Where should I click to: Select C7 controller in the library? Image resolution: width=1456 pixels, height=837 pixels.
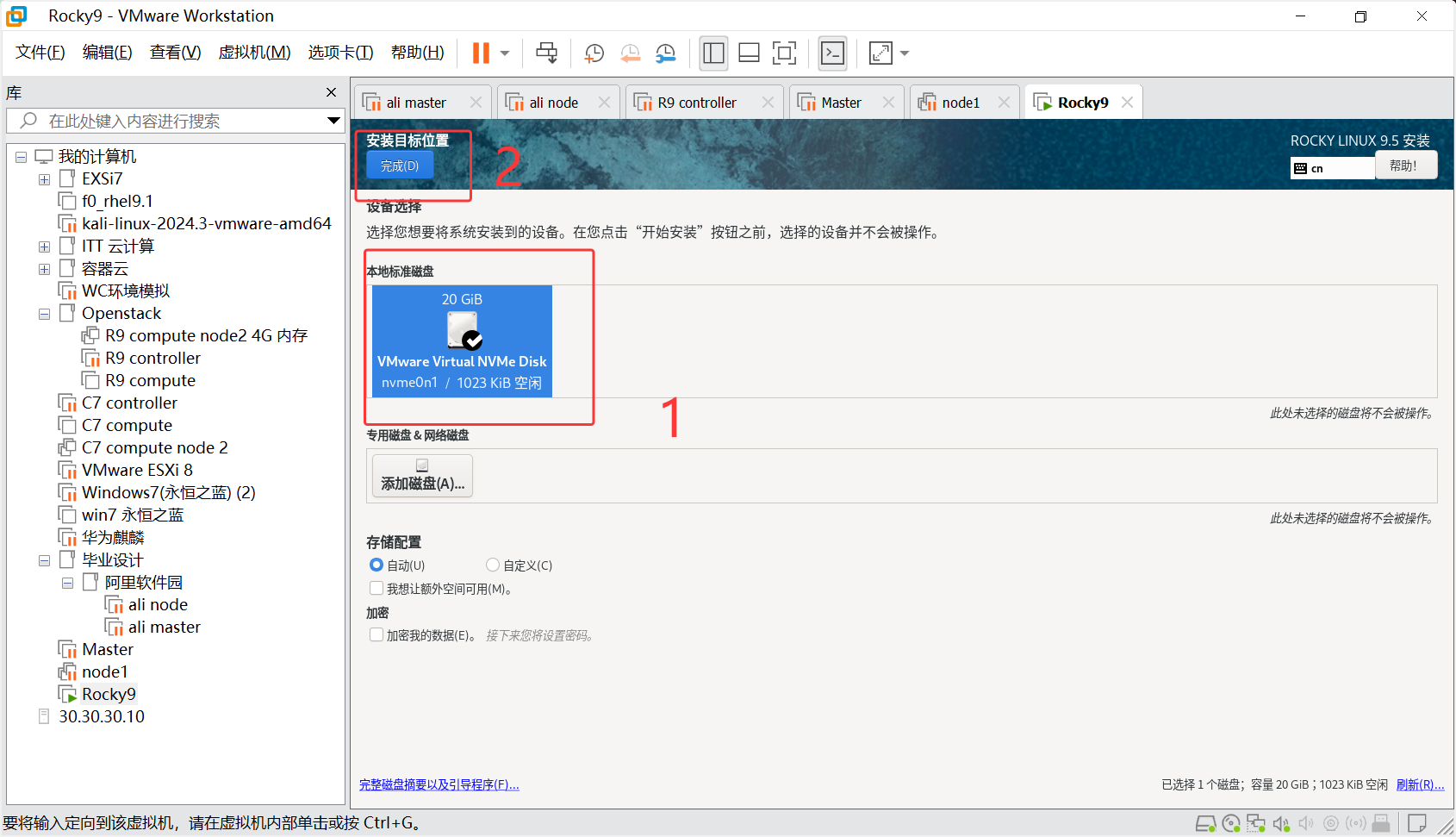(129, 403)
